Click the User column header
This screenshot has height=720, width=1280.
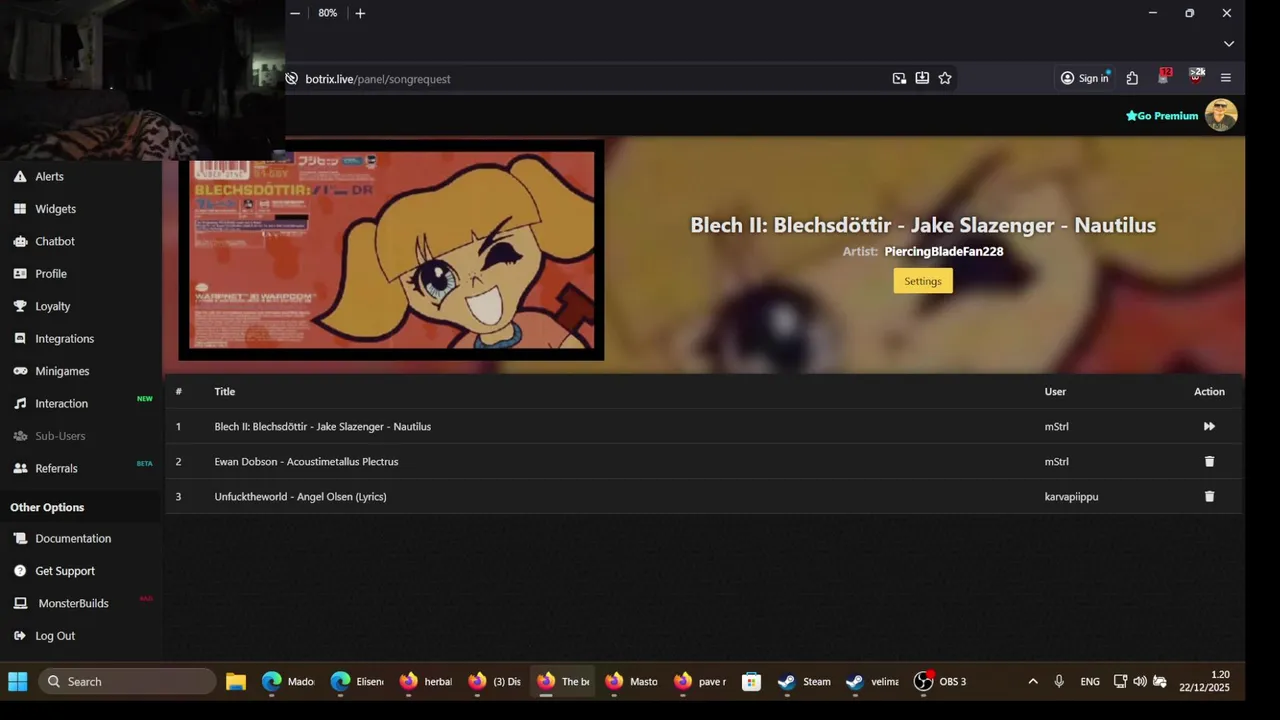(1055, 392)
